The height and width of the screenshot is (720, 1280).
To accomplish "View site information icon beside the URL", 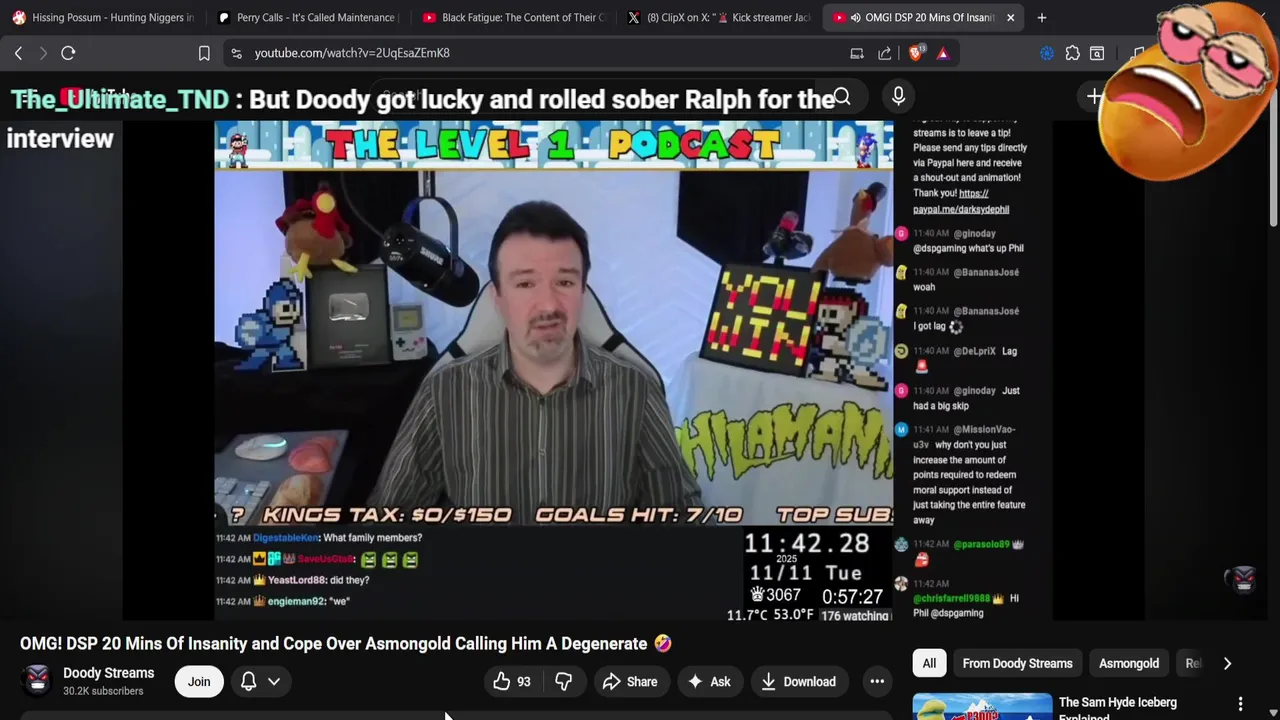I will 236,53.
